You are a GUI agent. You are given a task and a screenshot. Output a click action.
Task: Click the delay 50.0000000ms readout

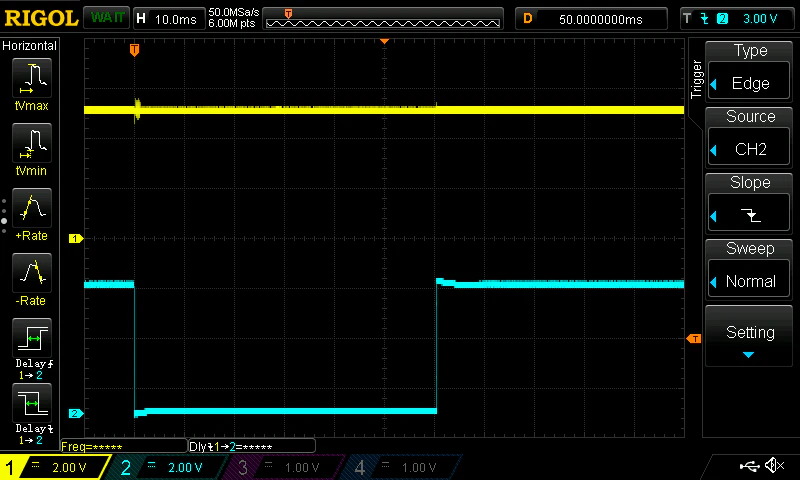[591, 19]
